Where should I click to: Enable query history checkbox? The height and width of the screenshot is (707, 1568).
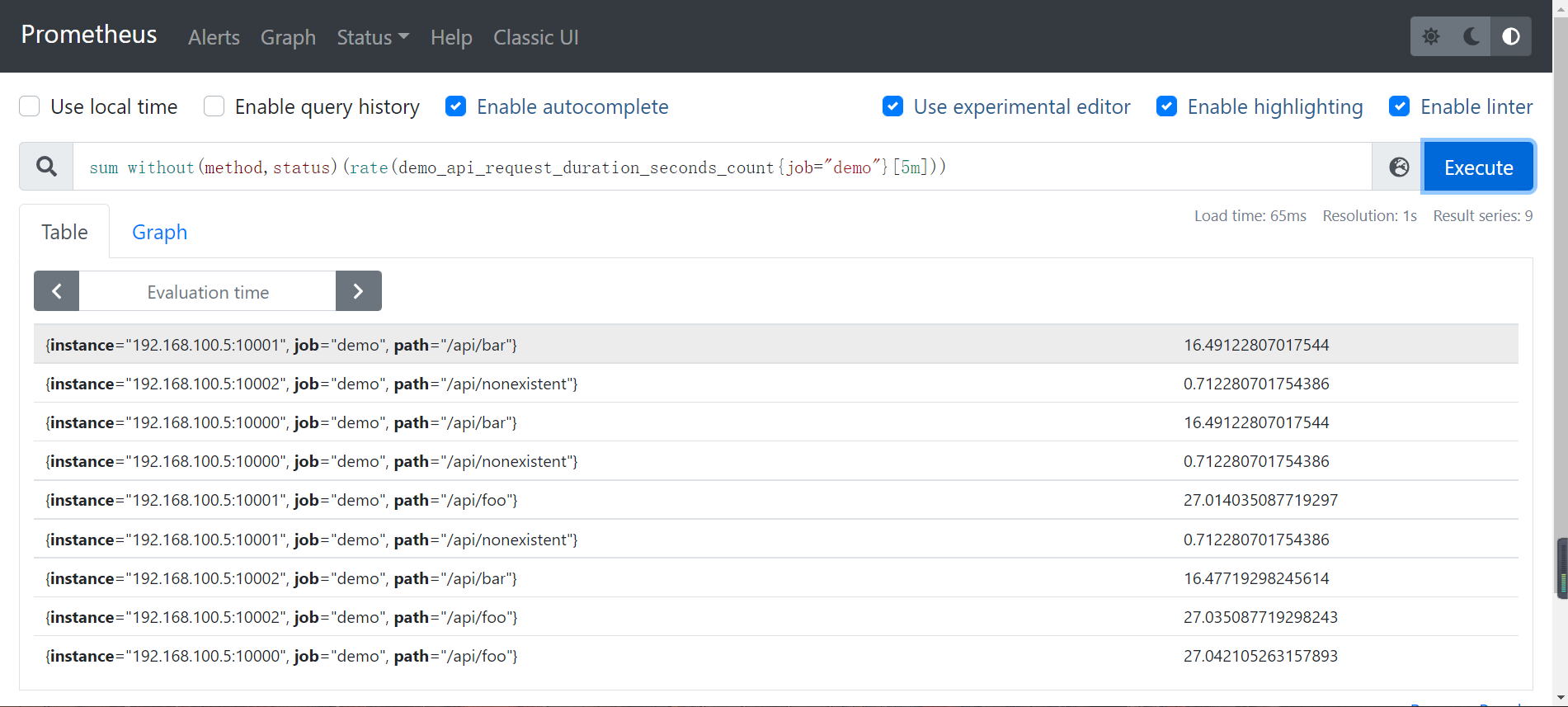(214, 106)
